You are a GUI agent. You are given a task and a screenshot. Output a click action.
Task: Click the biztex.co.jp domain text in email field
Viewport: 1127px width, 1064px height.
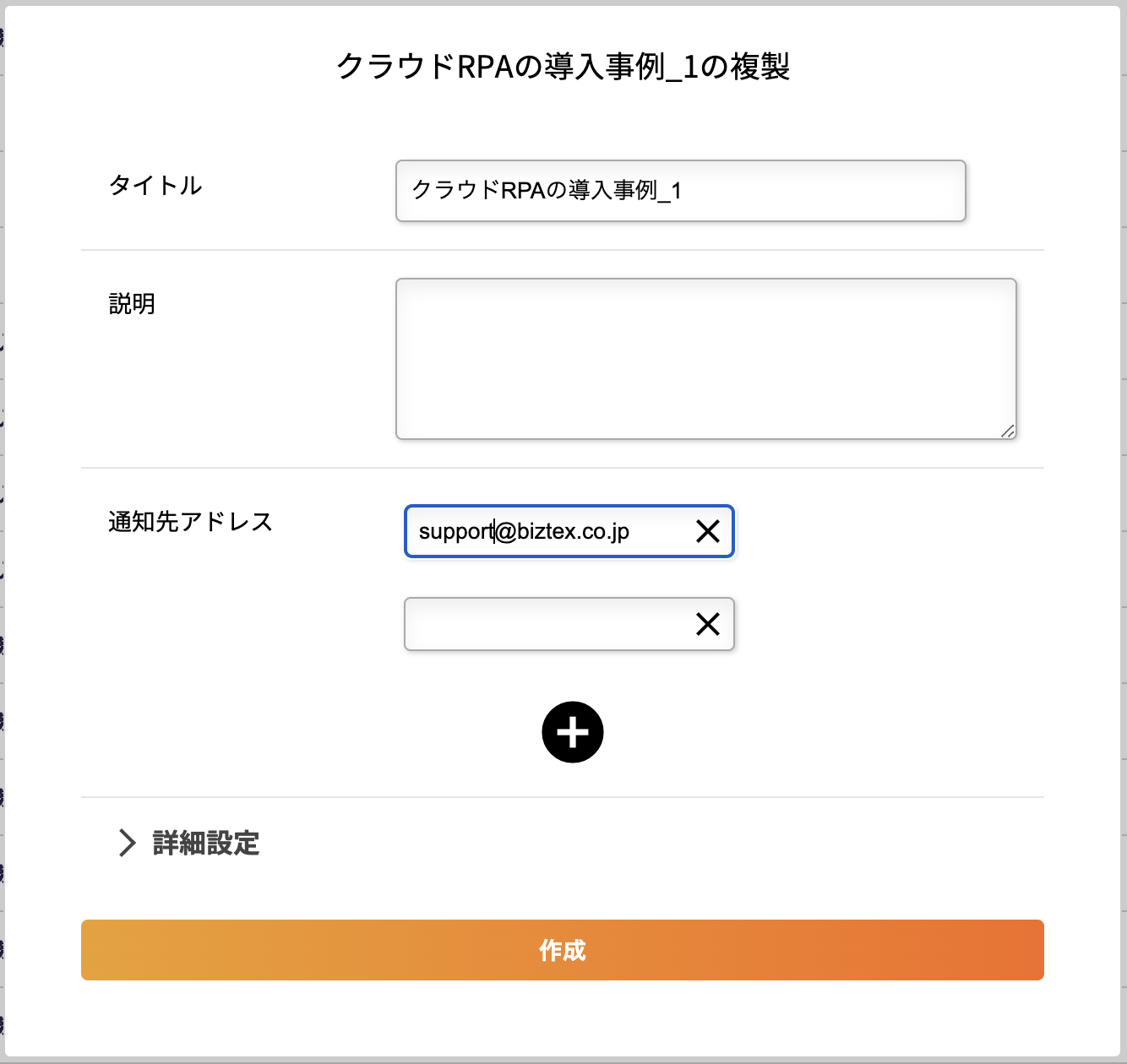(574, 531)
